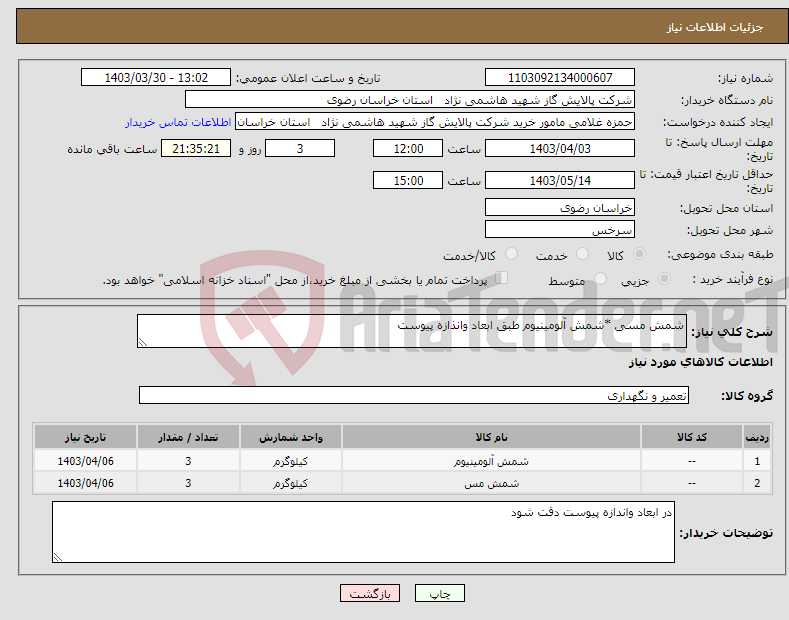The image size is (789, 620).
Task: Click the چاپ (print) button
Action: point(439,593)
